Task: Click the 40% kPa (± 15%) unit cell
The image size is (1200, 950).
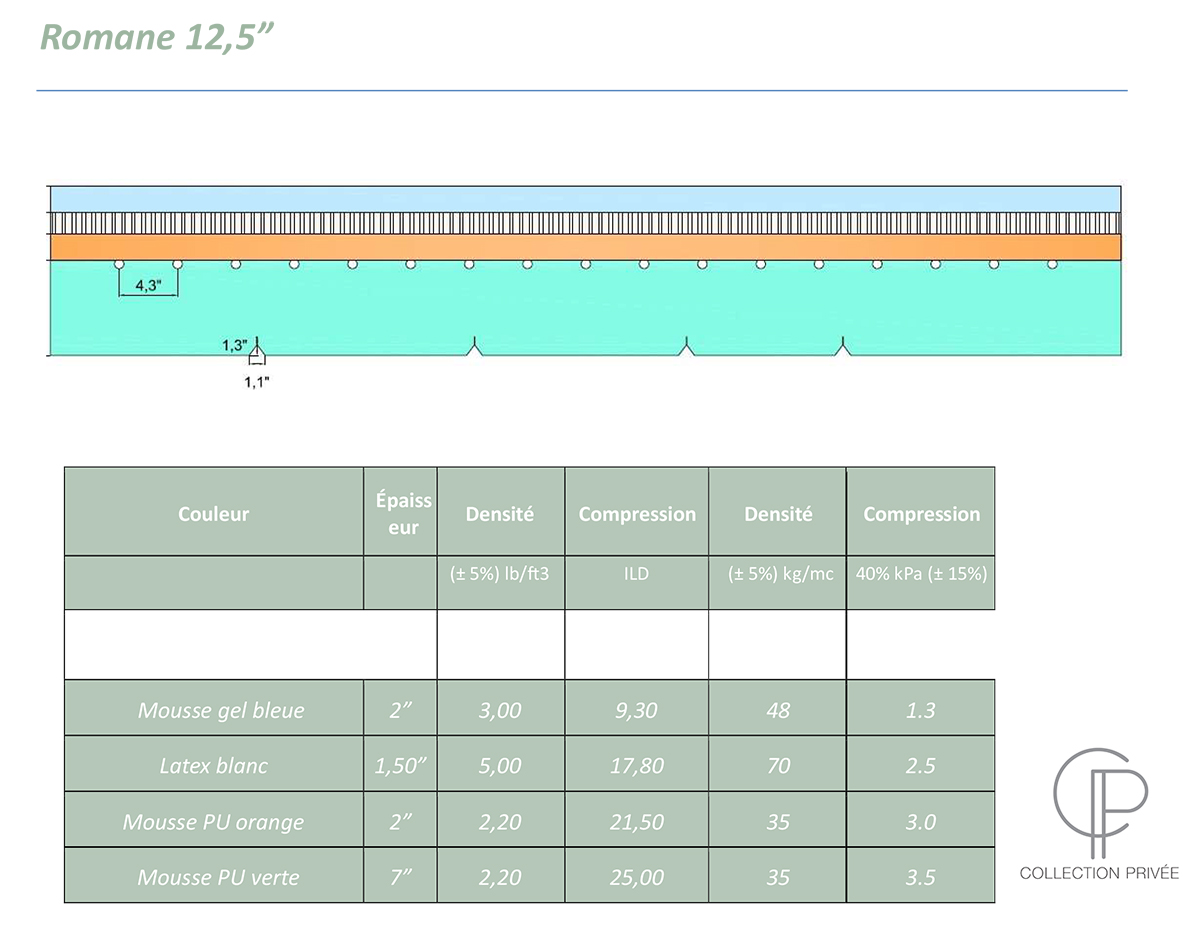Action: click(921, 574)
